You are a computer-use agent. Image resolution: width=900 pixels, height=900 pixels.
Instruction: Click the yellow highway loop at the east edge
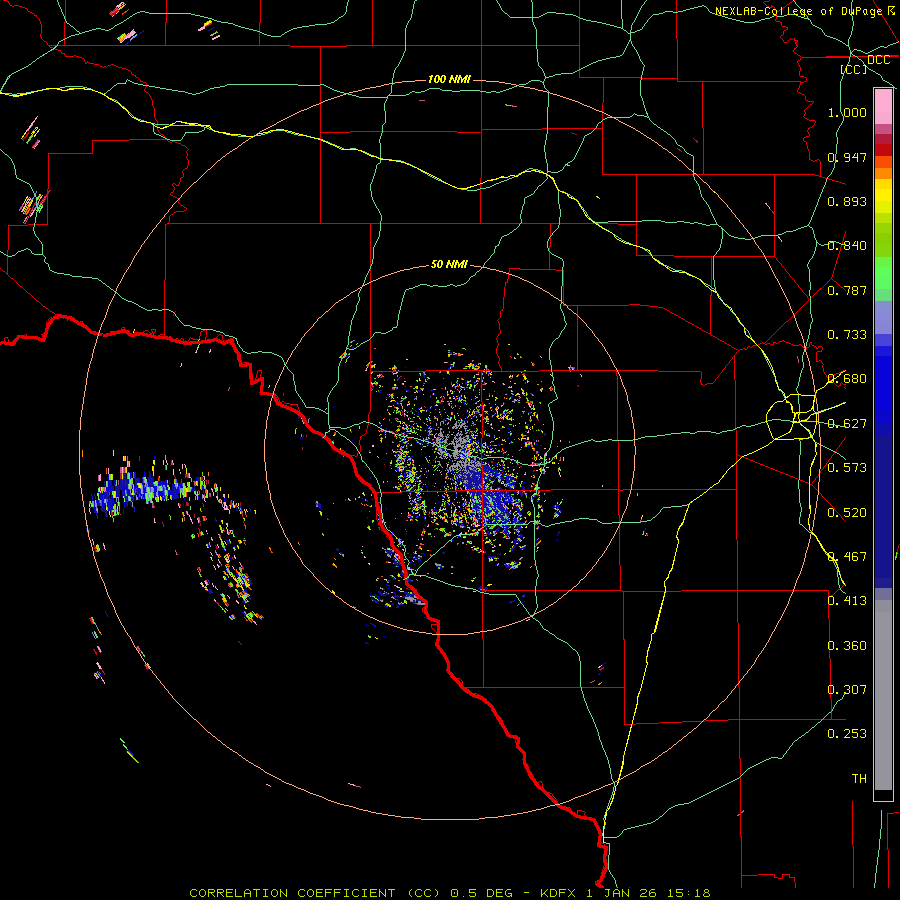[x=792, y=416]
